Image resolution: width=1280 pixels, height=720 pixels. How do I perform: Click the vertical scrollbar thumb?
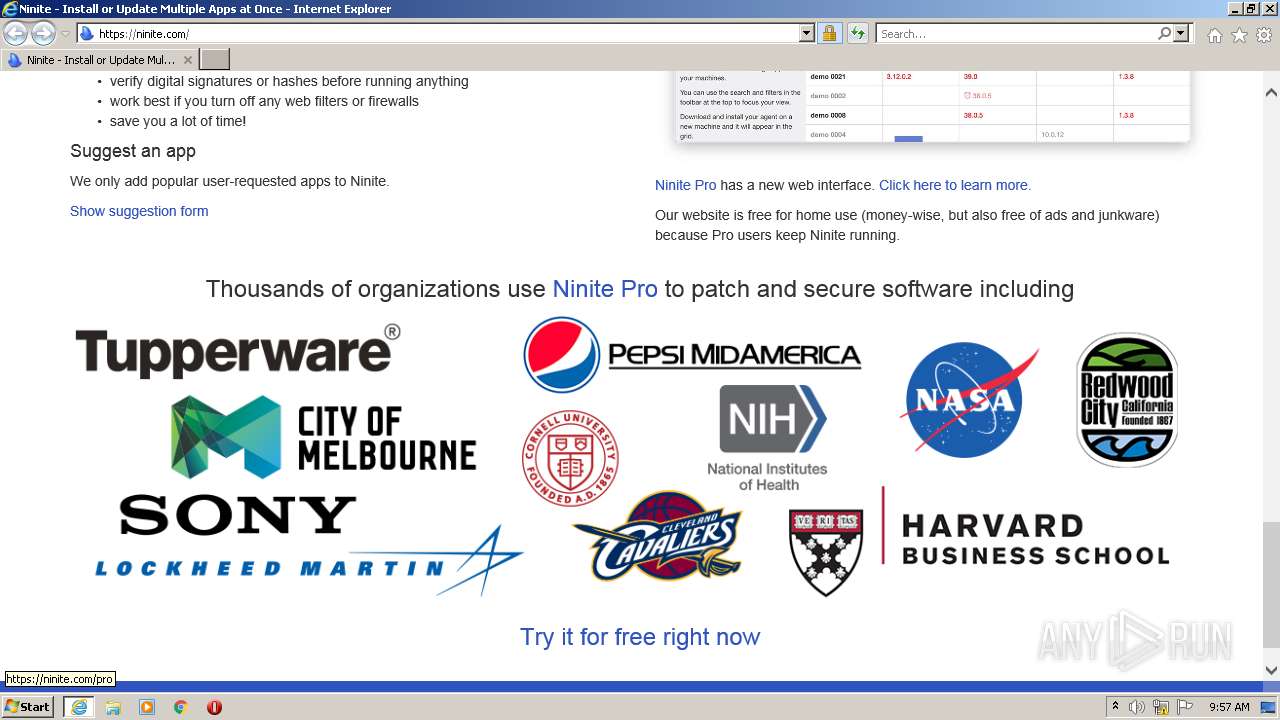[x=1271, y=585]
